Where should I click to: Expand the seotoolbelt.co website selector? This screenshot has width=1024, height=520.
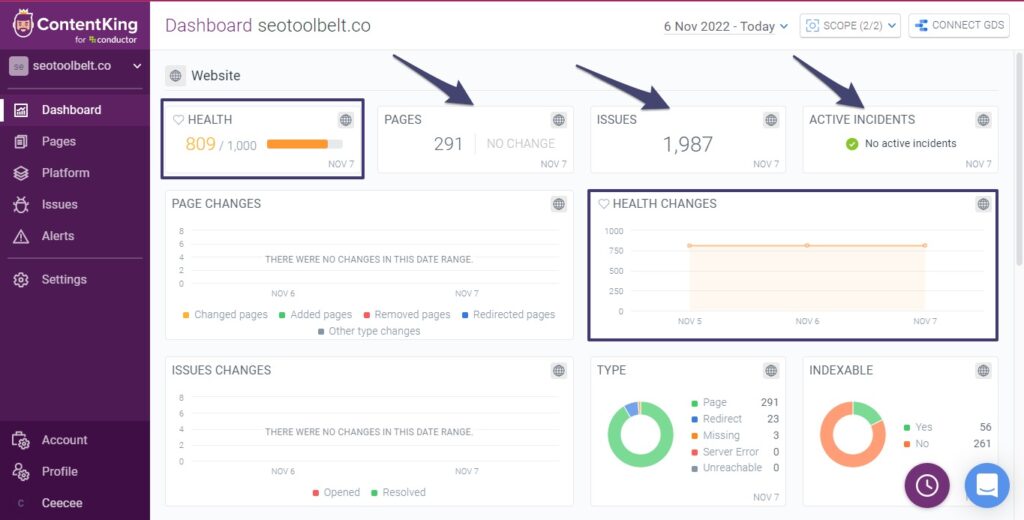pyautogui.click(x=75, y=66)
